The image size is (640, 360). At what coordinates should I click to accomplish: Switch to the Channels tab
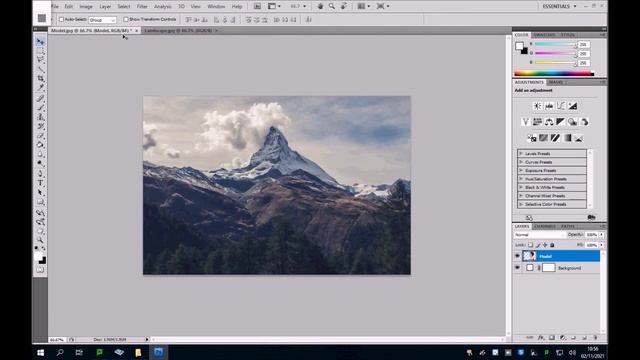click(x=545, y=226)
